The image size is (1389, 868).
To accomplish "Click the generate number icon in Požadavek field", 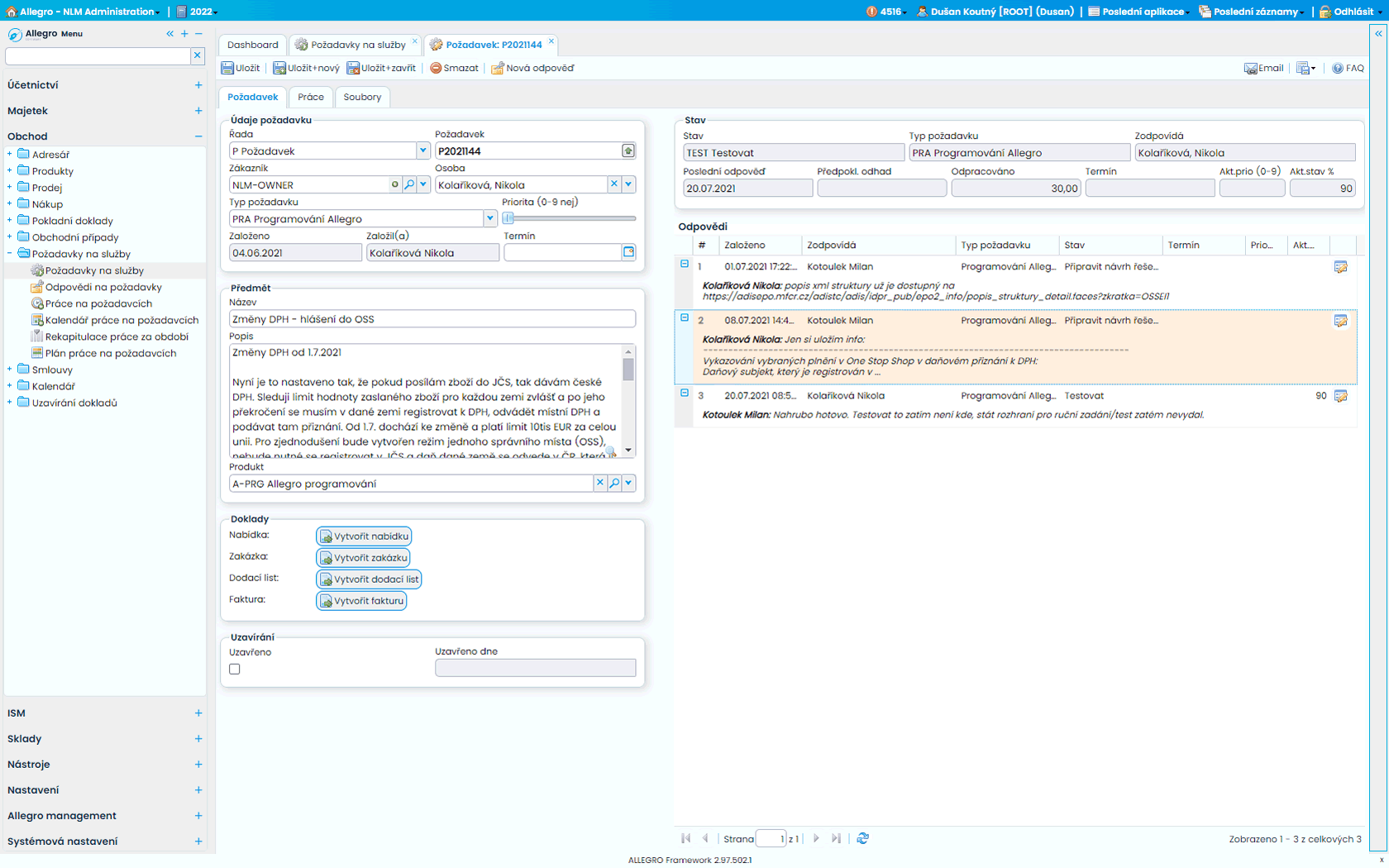I will tap(628, 150).
